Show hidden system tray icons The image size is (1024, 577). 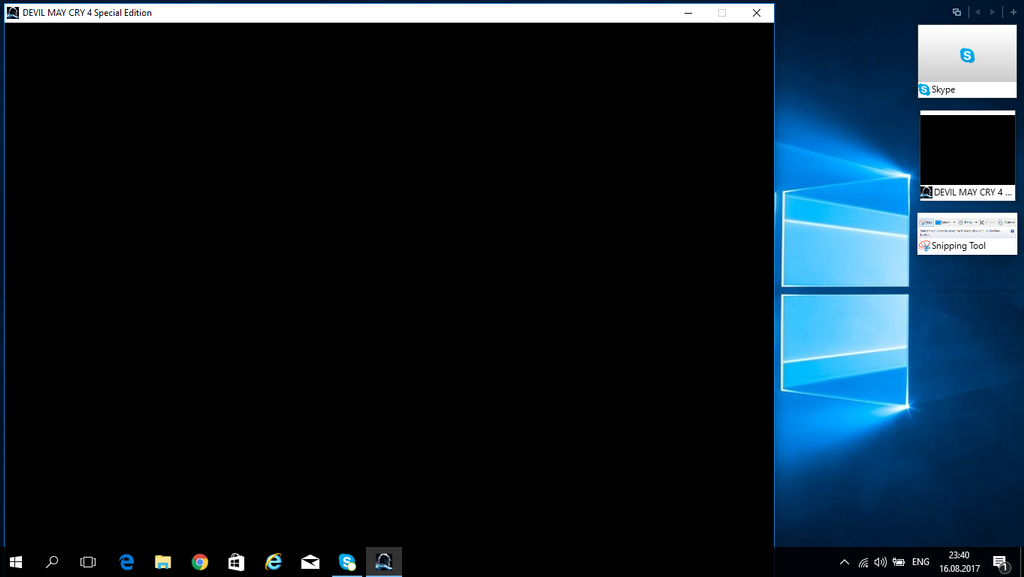click(844, 562)
